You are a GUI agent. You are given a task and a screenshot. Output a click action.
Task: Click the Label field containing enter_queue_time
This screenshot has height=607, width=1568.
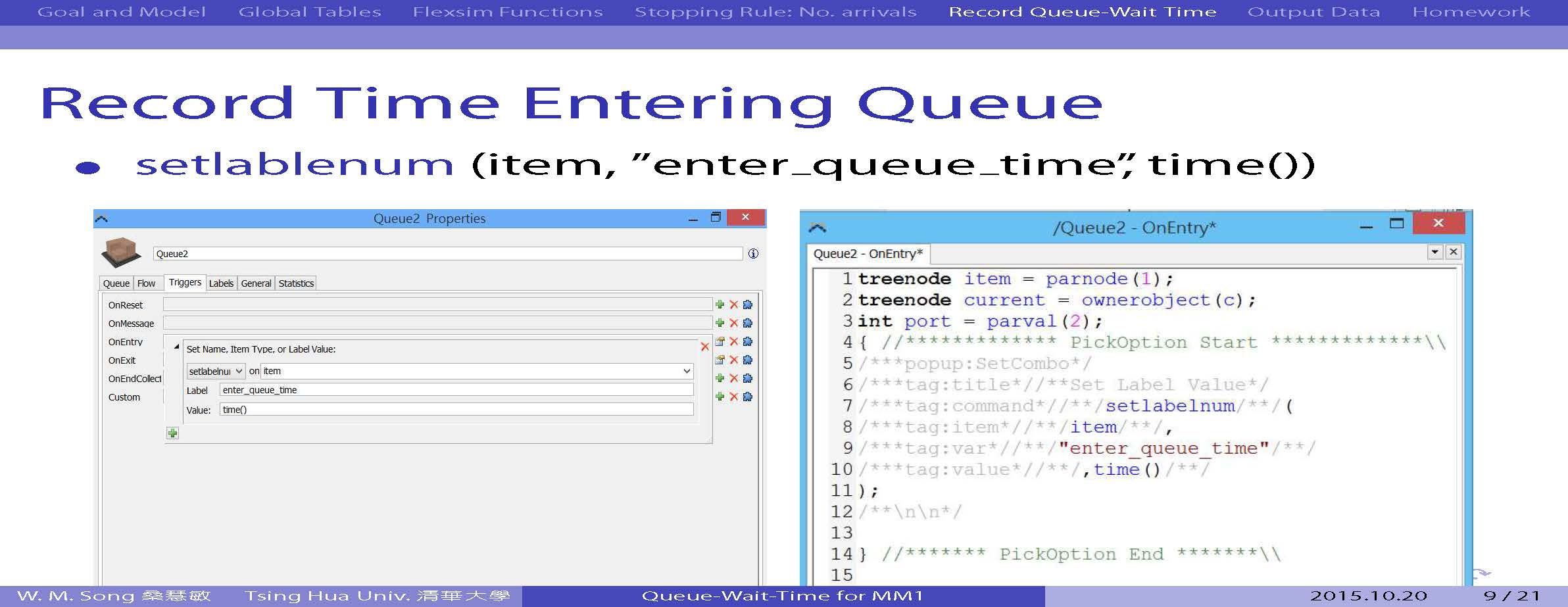(456, 390)
